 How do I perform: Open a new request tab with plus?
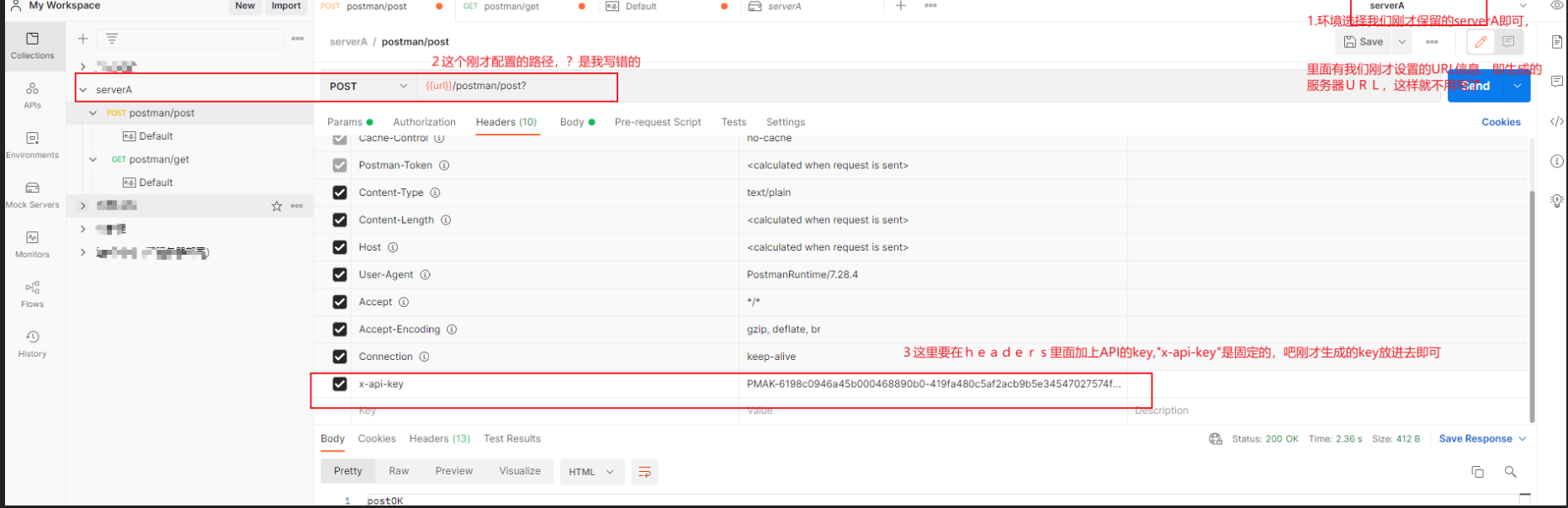[x=901, y=6]
